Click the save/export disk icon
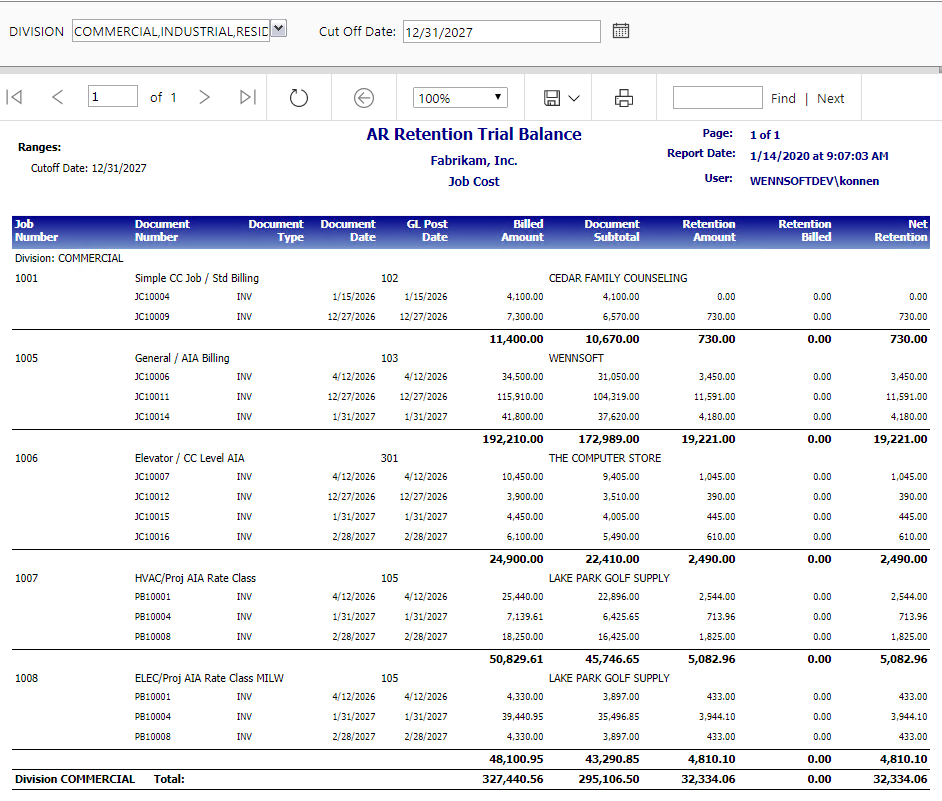 552,97
